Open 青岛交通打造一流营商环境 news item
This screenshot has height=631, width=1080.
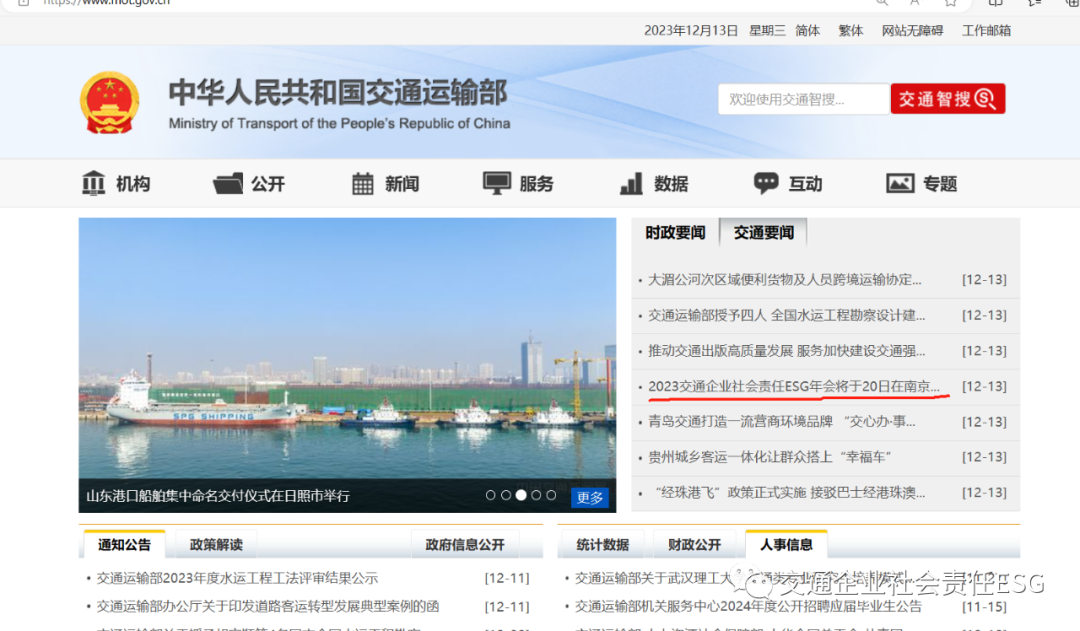781,422
